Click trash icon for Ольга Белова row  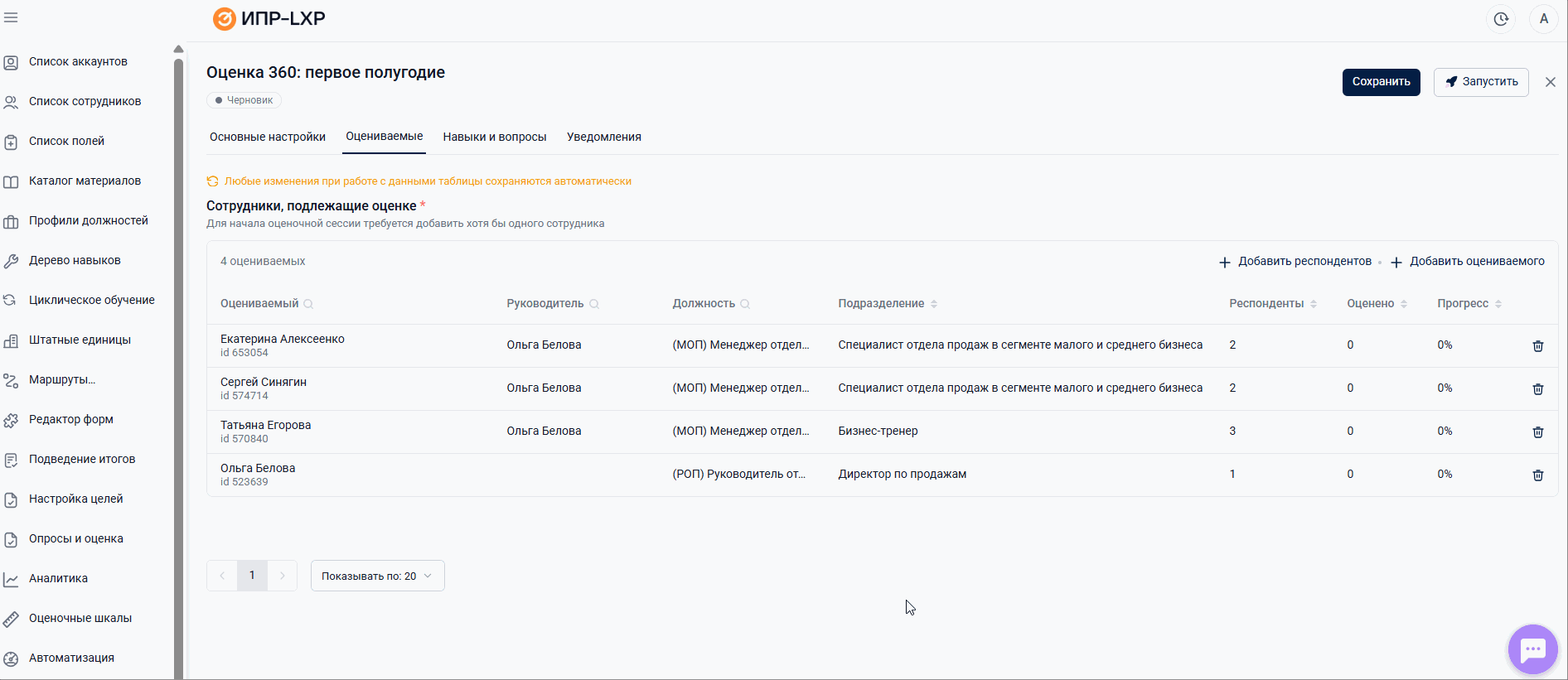[1538, 475]
